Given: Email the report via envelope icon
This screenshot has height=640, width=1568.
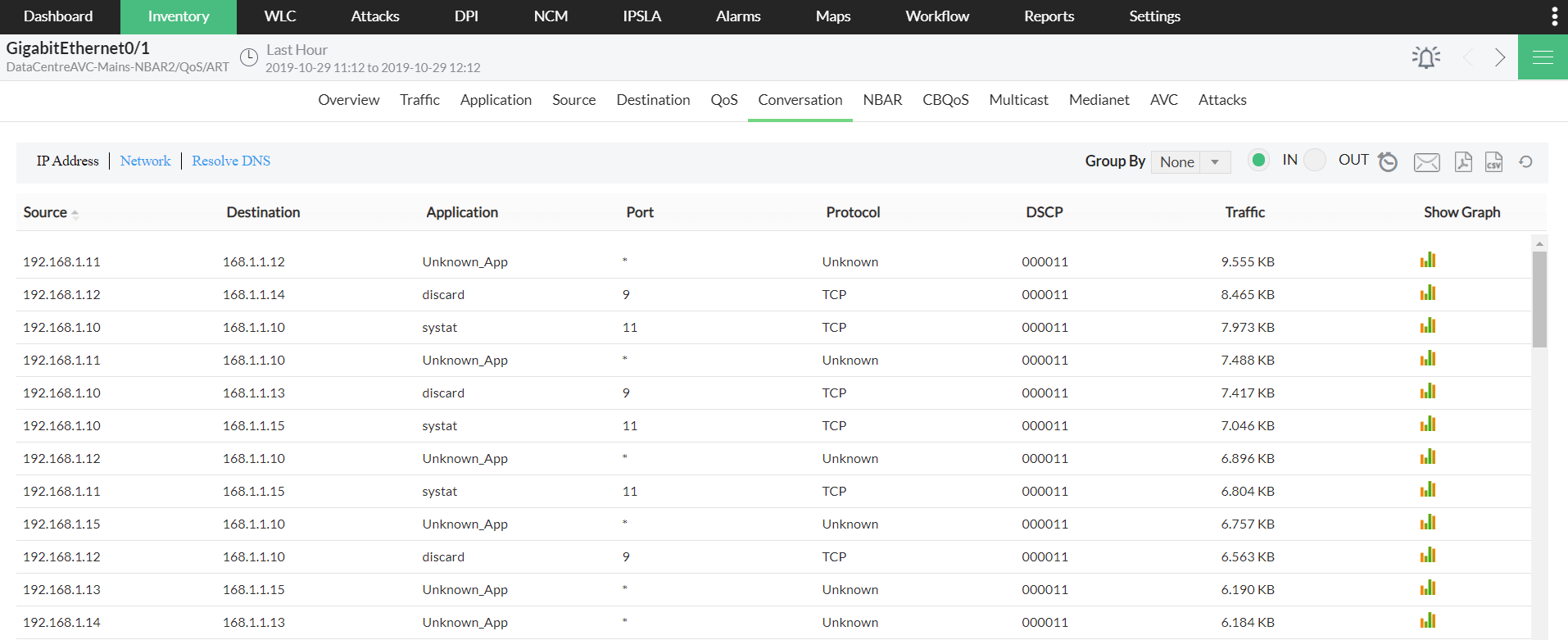Looking at the screenshot, I should click(1426, 162).
